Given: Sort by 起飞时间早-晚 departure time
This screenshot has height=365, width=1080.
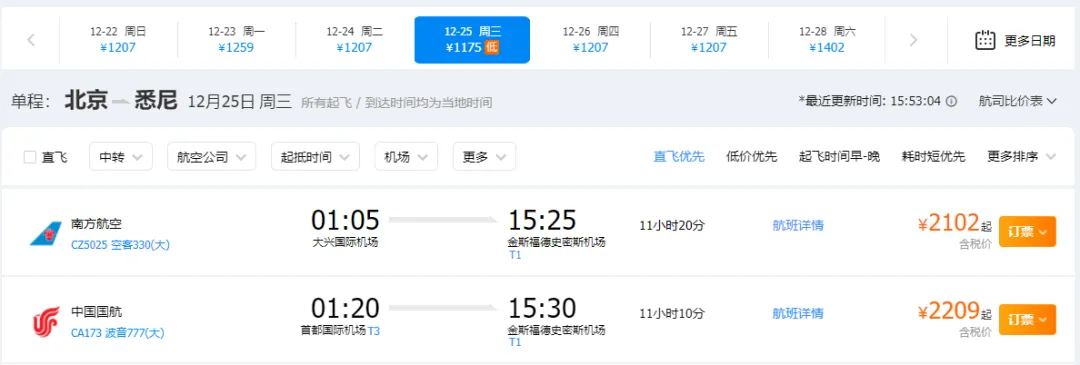Looking at the screenshot, I should (x=839, y=156).
